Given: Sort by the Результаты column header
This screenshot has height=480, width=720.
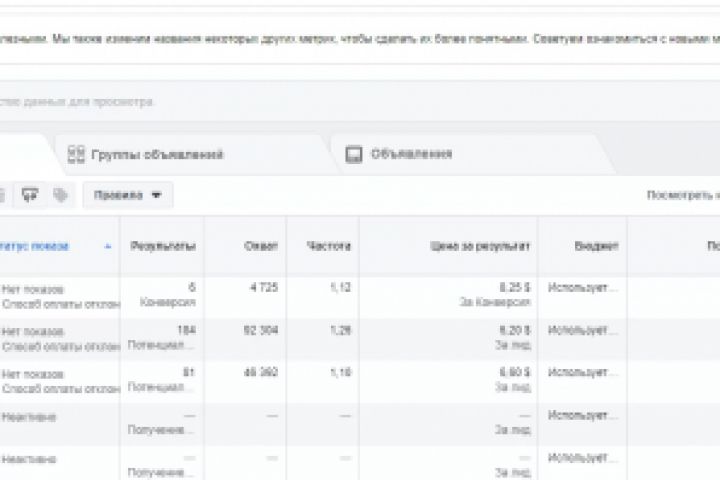Looking at the screenshot, I should pos(163,245).
